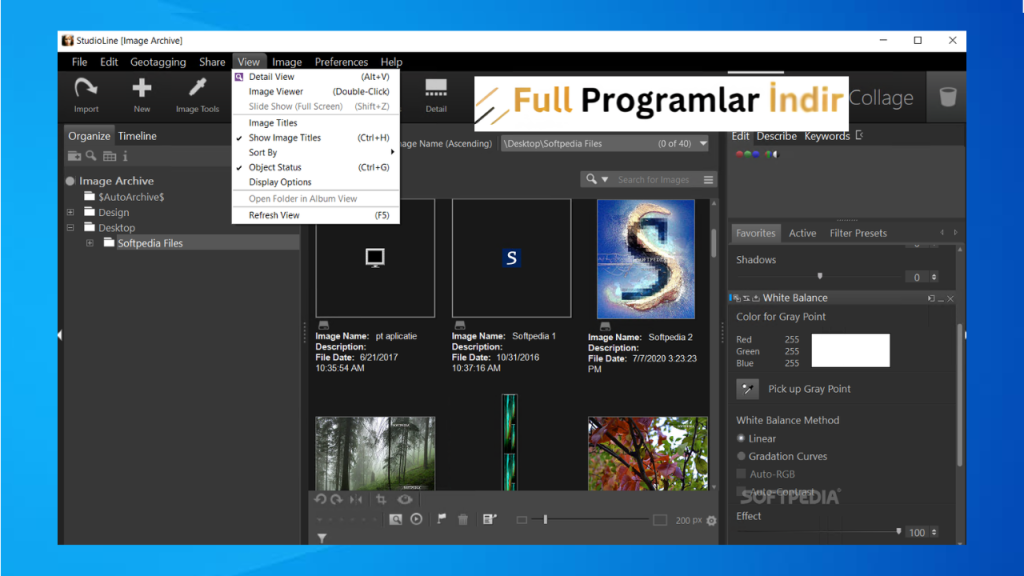Click the pop-out icon next to Keywords

[859, 135]
